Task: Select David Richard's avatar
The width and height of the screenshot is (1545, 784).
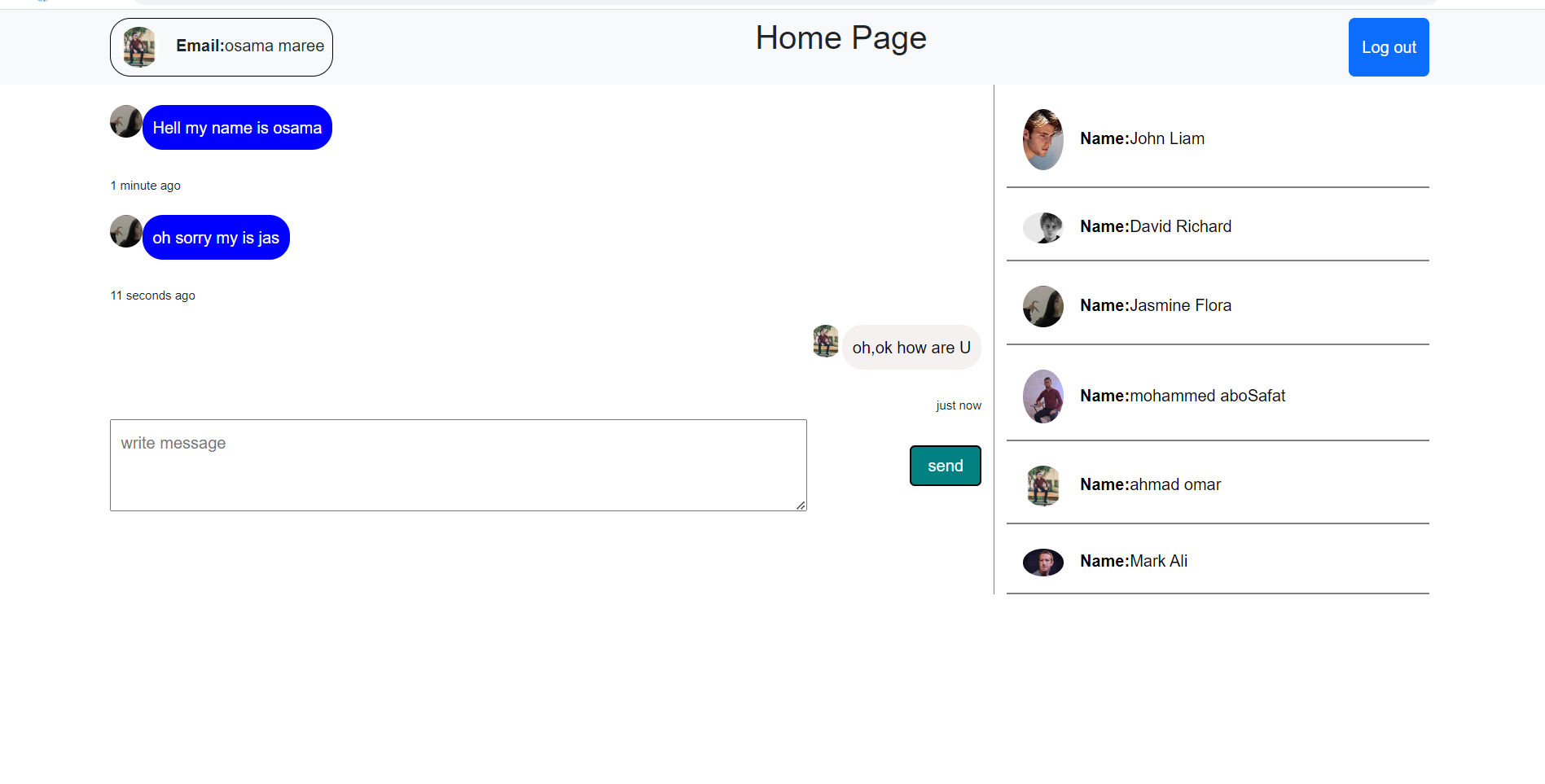Action: click(x=1042, y=227)
